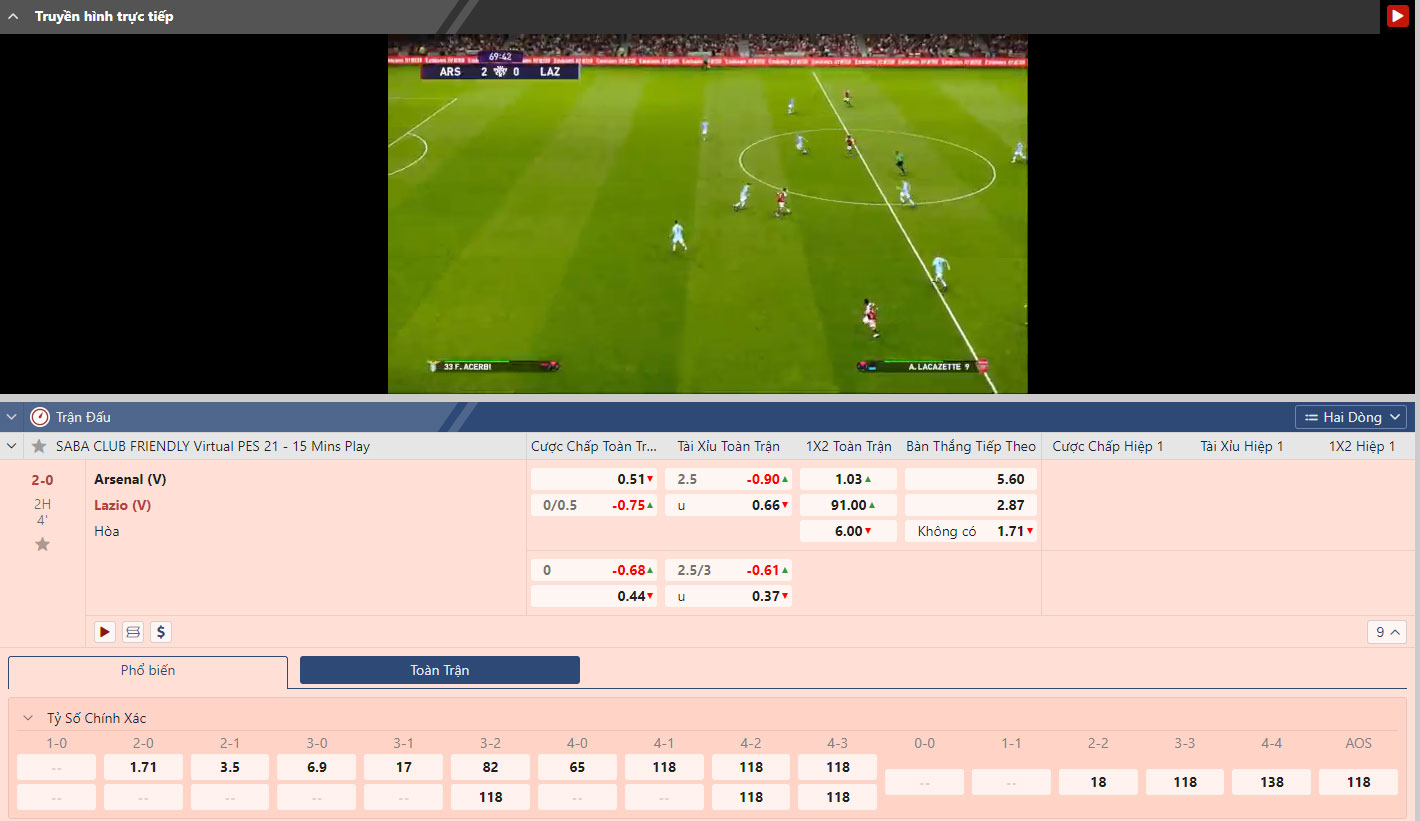The height and width of the screenshot is (821, 1420).
Task: Star the SABA CLUB FRIENDLY league
Action: coord(39,446)
